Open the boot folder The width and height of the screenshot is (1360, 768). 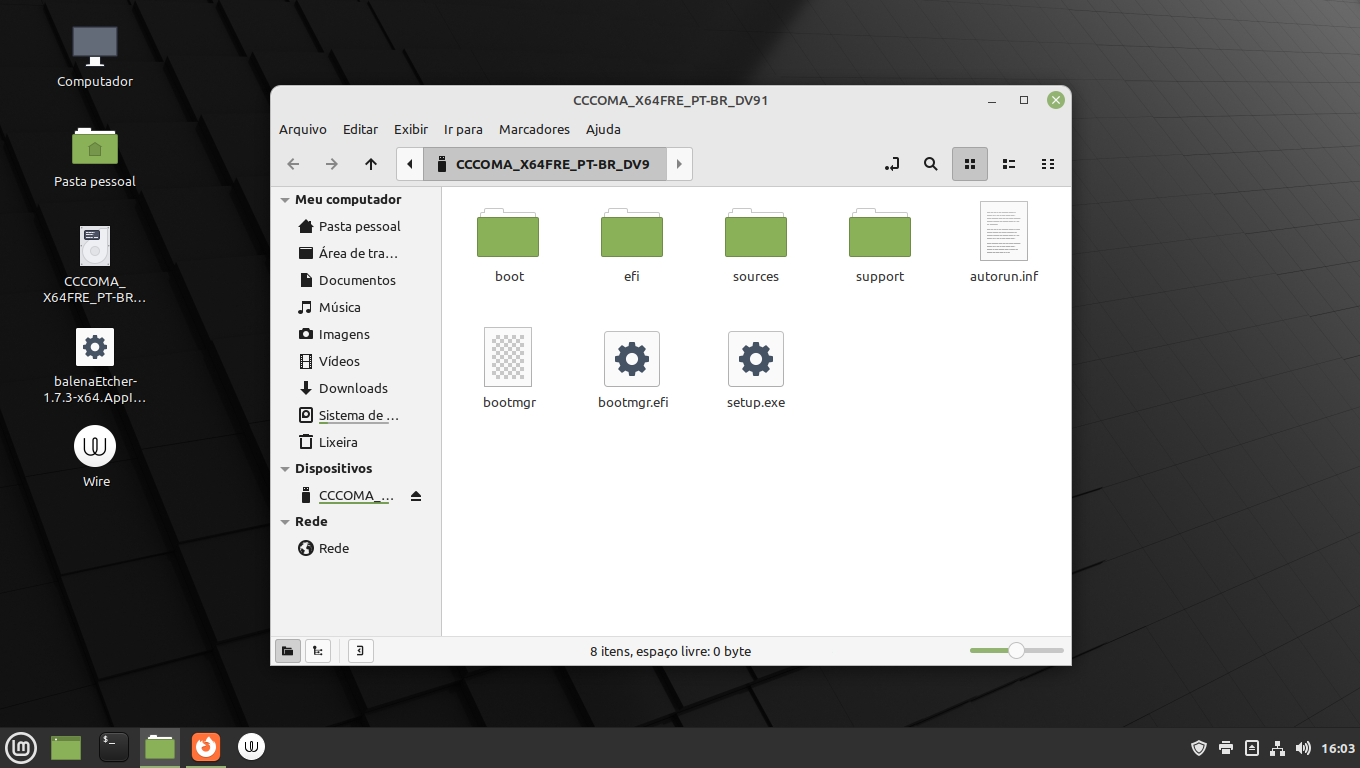[x=508, y=233]
